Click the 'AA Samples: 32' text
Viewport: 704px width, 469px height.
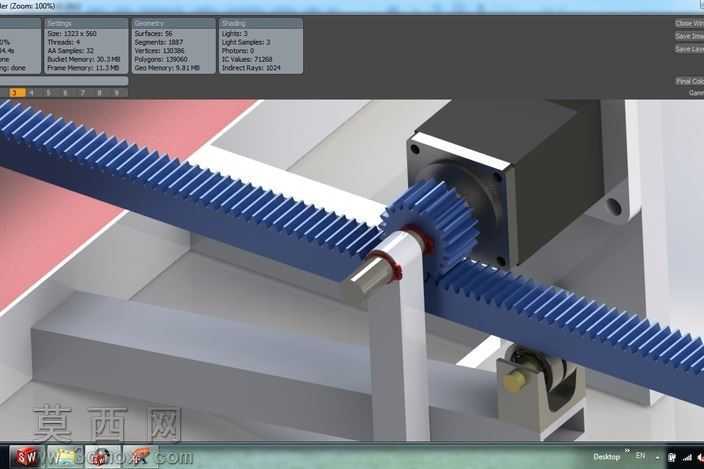click(x=70, y=51)
